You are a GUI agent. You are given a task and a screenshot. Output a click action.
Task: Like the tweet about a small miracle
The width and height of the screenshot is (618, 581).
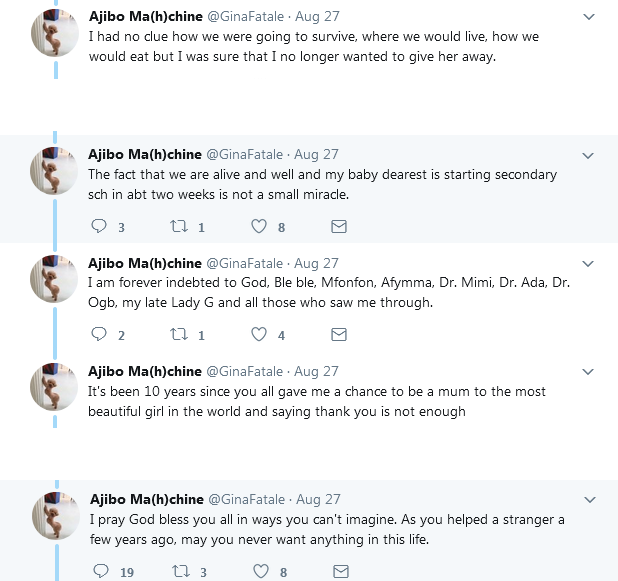(259, 226)
